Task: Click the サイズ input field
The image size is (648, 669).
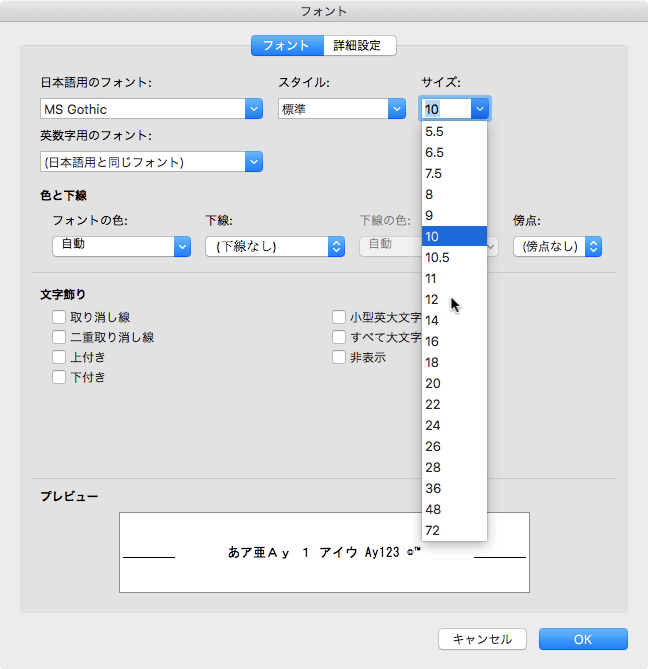Action: click(x=444, y=109)
